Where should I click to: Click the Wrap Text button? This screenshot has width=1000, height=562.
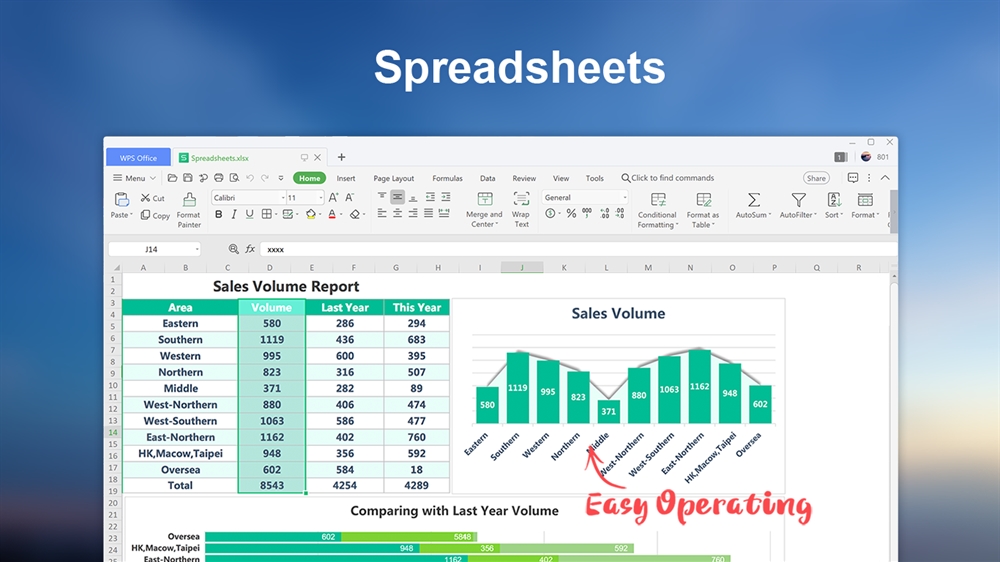coord(521,210)
